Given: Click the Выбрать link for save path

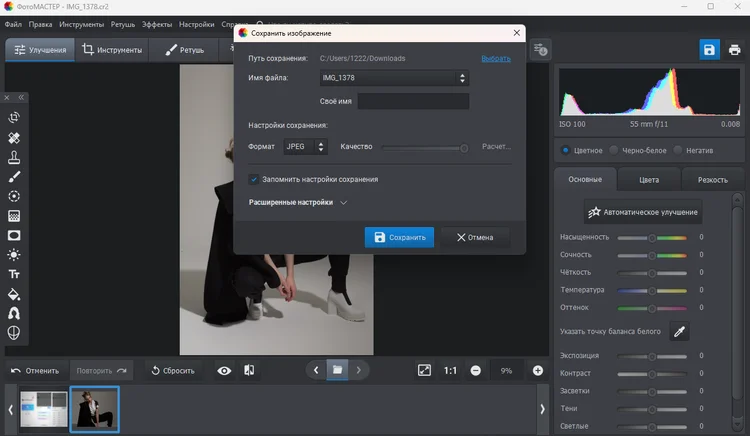Looking at the screenshot, I should (495, 59).
